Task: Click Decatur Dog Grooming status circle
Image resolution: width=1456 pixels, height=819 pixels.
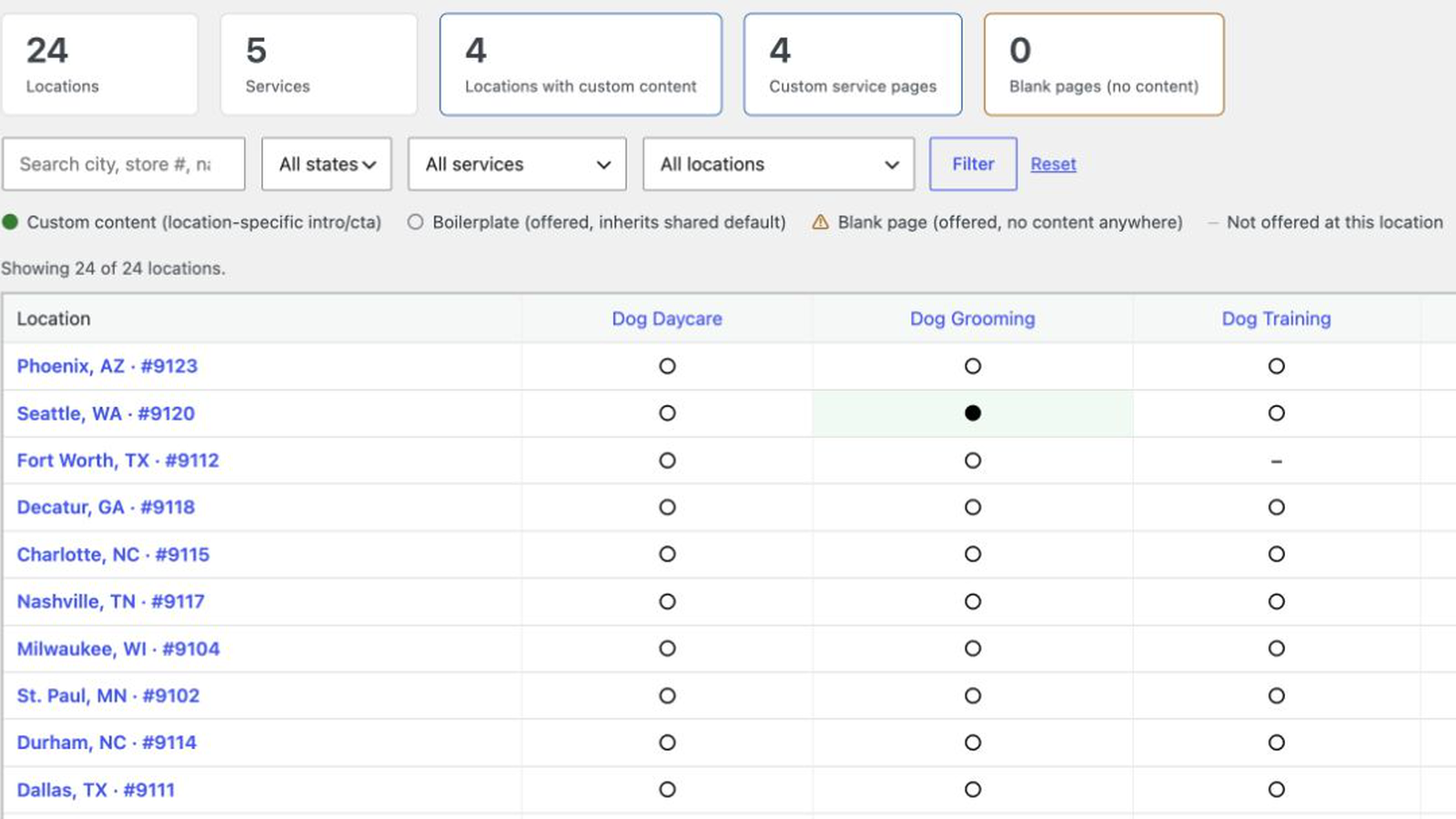Action: click(x=973, y=507)
